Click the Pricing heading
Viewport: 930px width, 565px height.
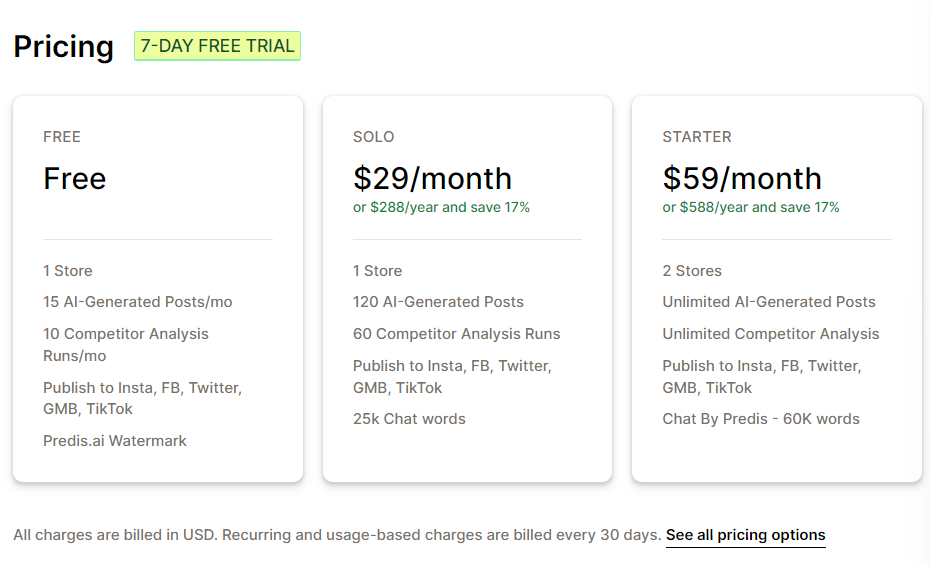click(64, 46)
